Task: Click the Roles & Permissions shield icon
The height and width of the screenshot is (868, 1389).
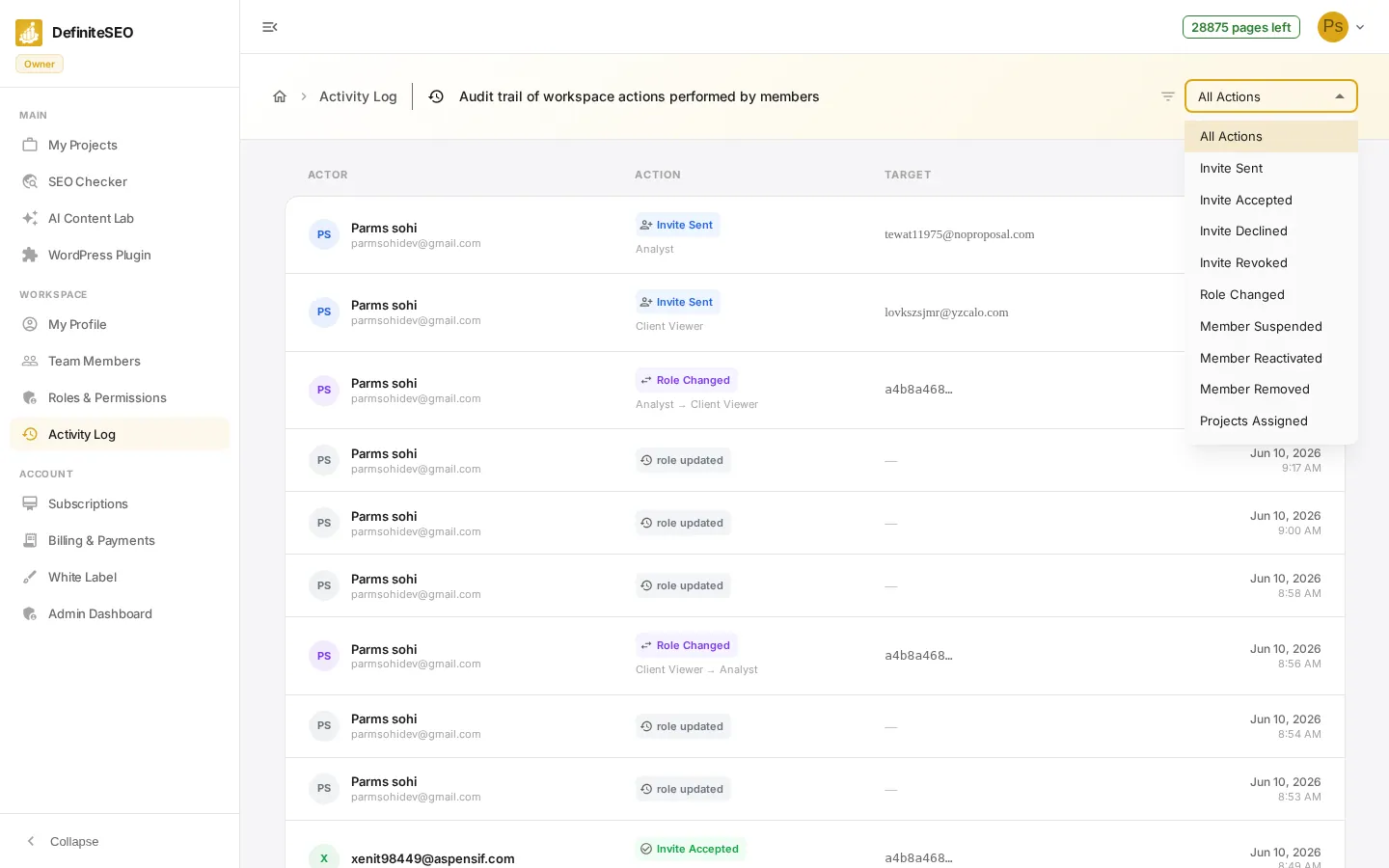Action: coord(30,397)
